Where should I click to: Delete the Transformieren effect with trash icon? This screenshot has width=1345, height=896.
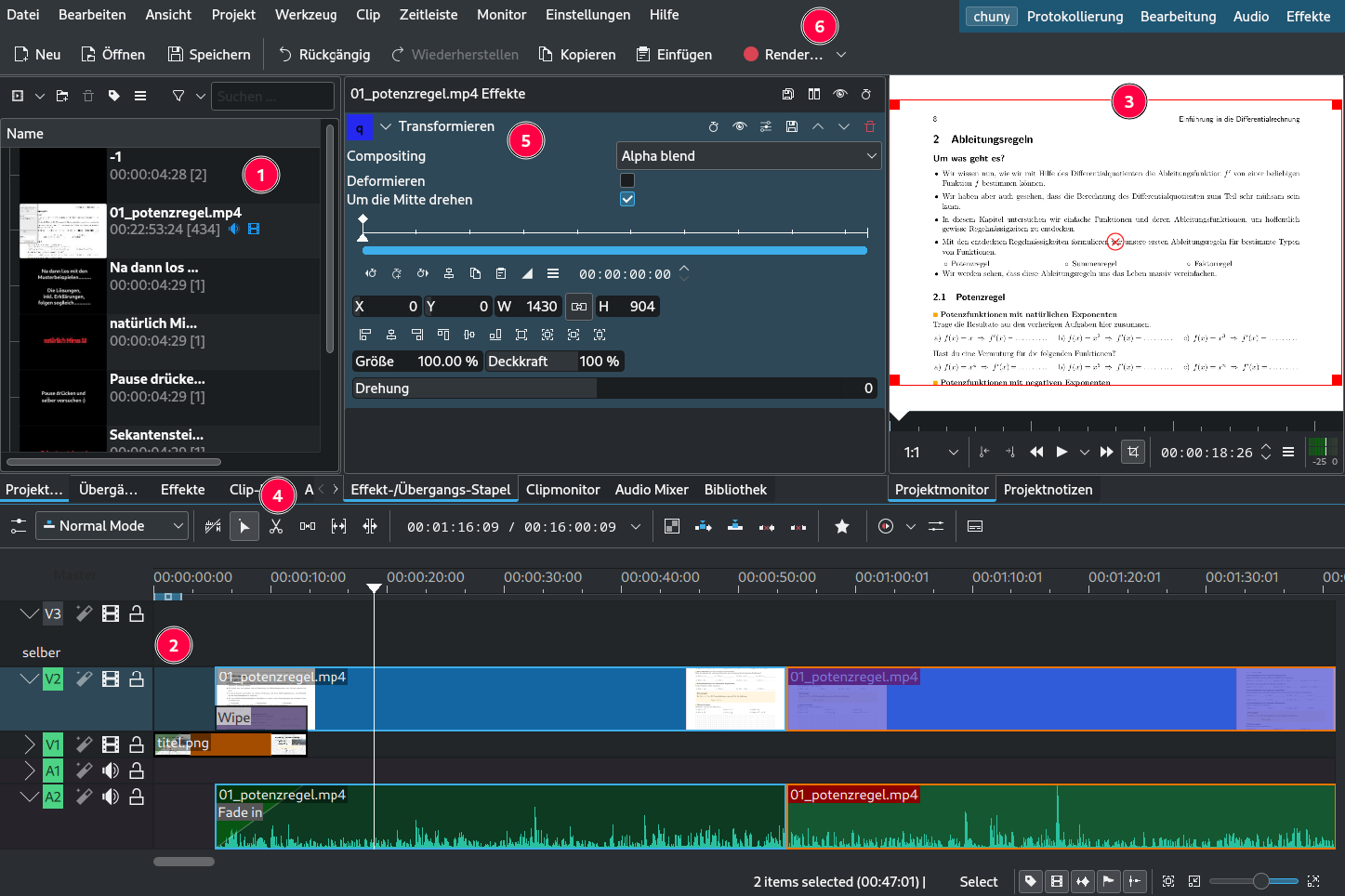[870, 126]
